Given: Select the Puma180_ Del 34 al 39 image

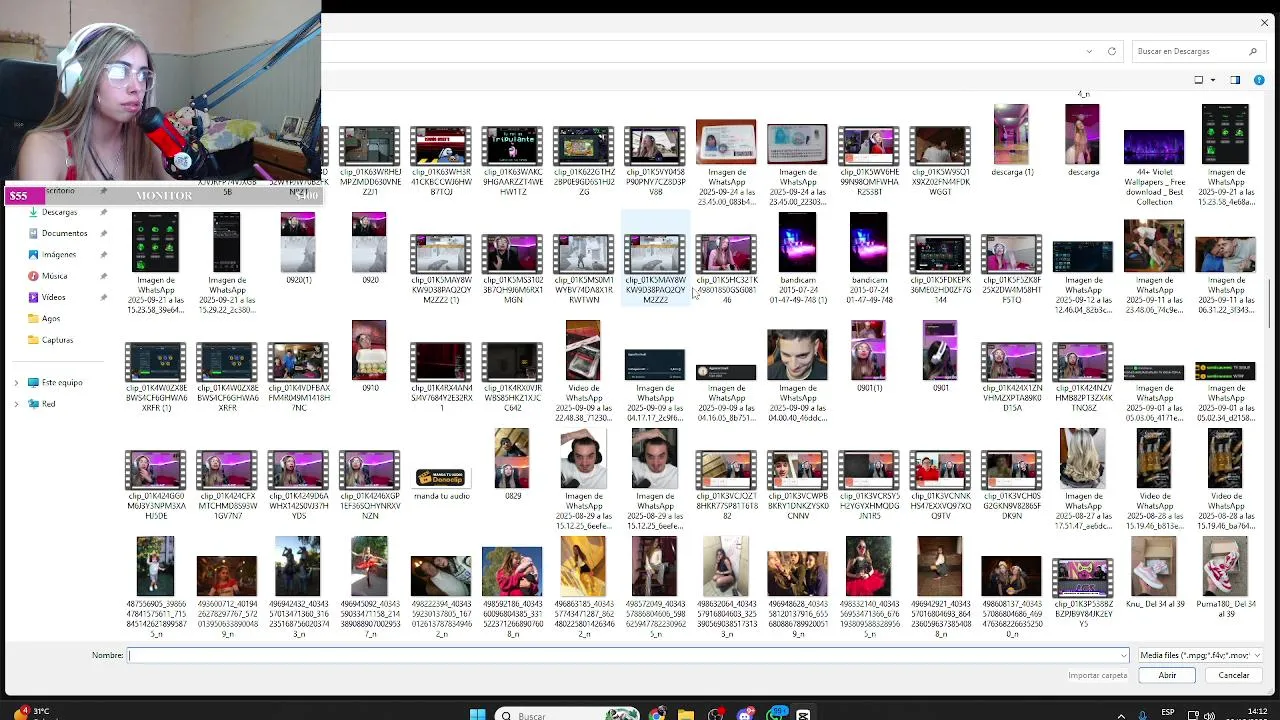Looking at the screenshot, I should (1225, 577).
